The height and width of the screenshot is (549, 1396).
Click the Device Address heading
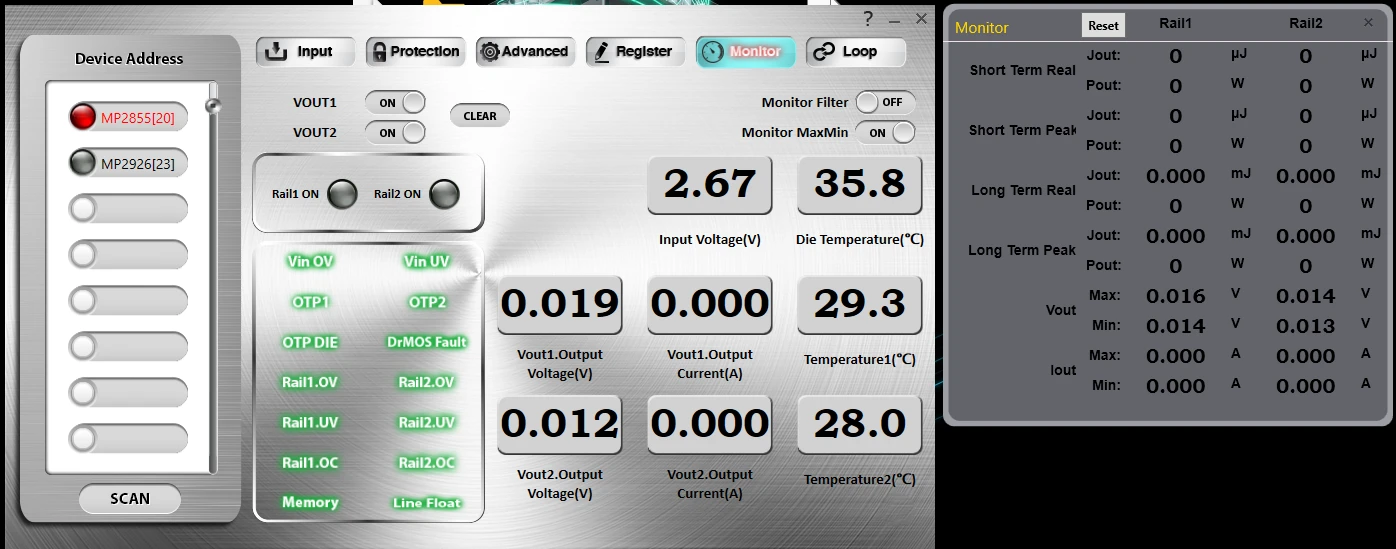pyautogui.click(x=129, y=59)
